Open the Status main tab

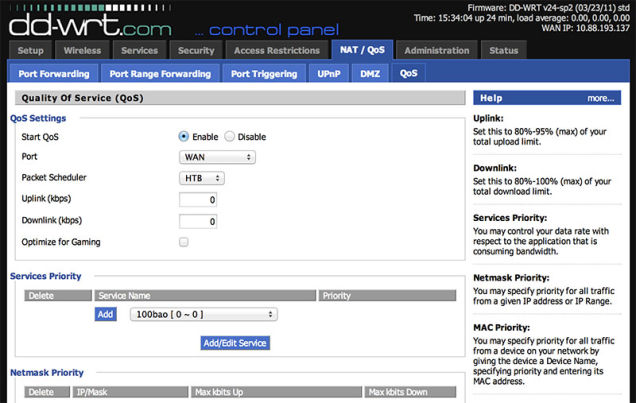[503, 50]
